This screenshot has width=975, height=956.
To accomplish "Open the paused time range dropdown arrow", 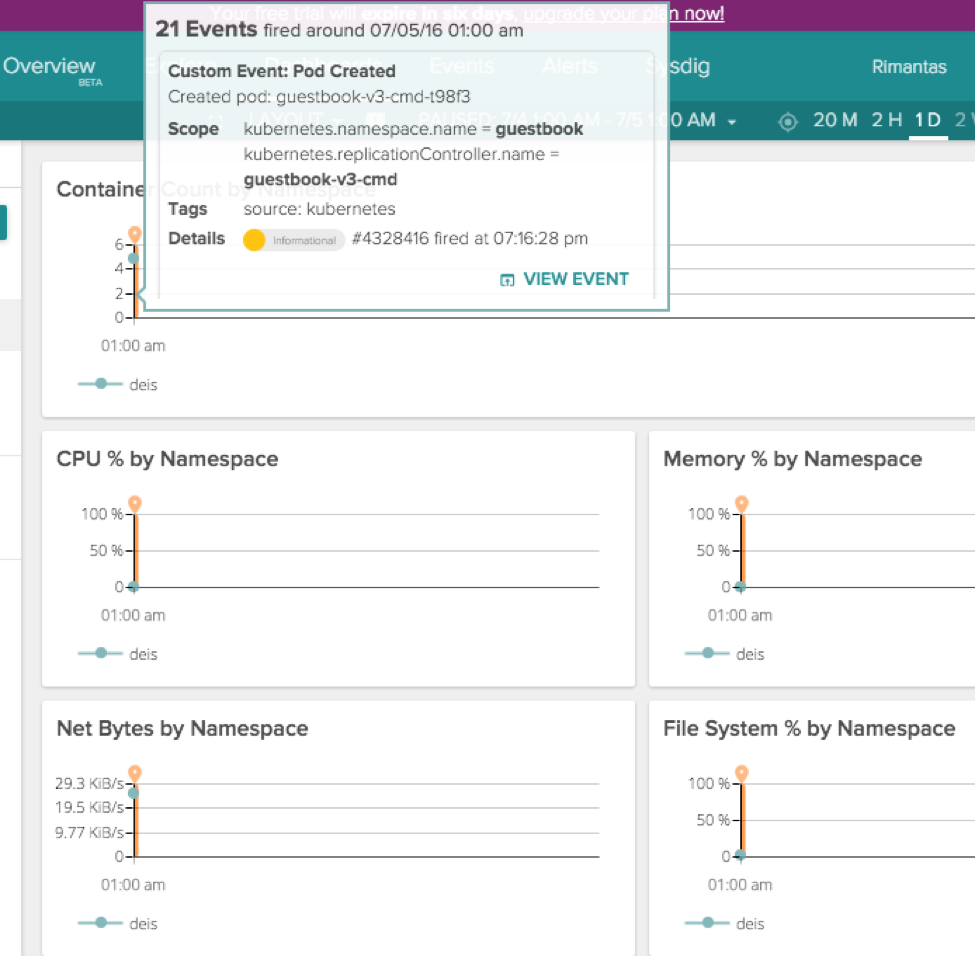I will 732,122.
